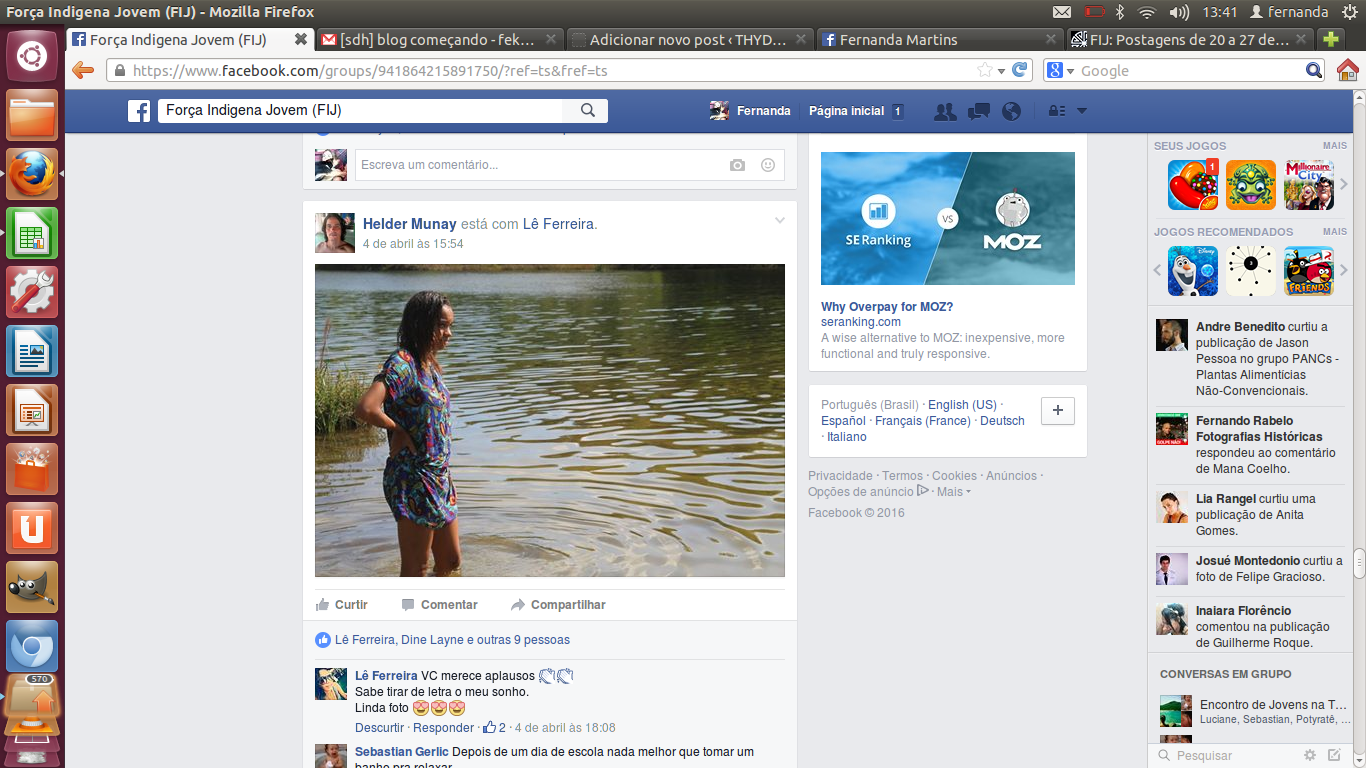Open post options arrow on Helder Munay post
Image resolution: width=1366 pixels, height=768 pixels.
point(780,220)
